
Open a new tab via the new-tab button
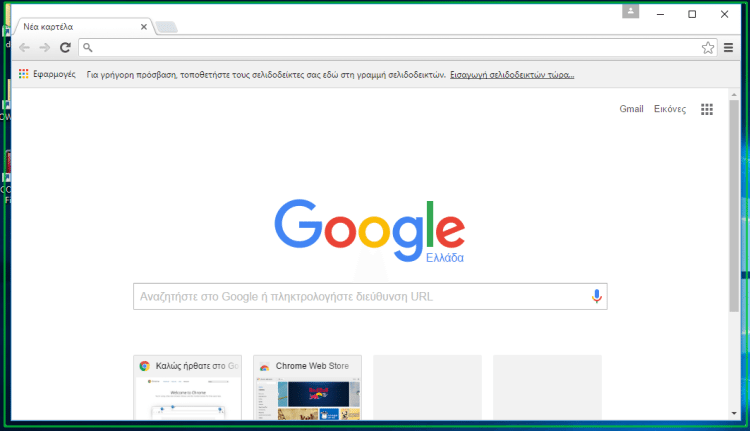click(x=166, y=27)
